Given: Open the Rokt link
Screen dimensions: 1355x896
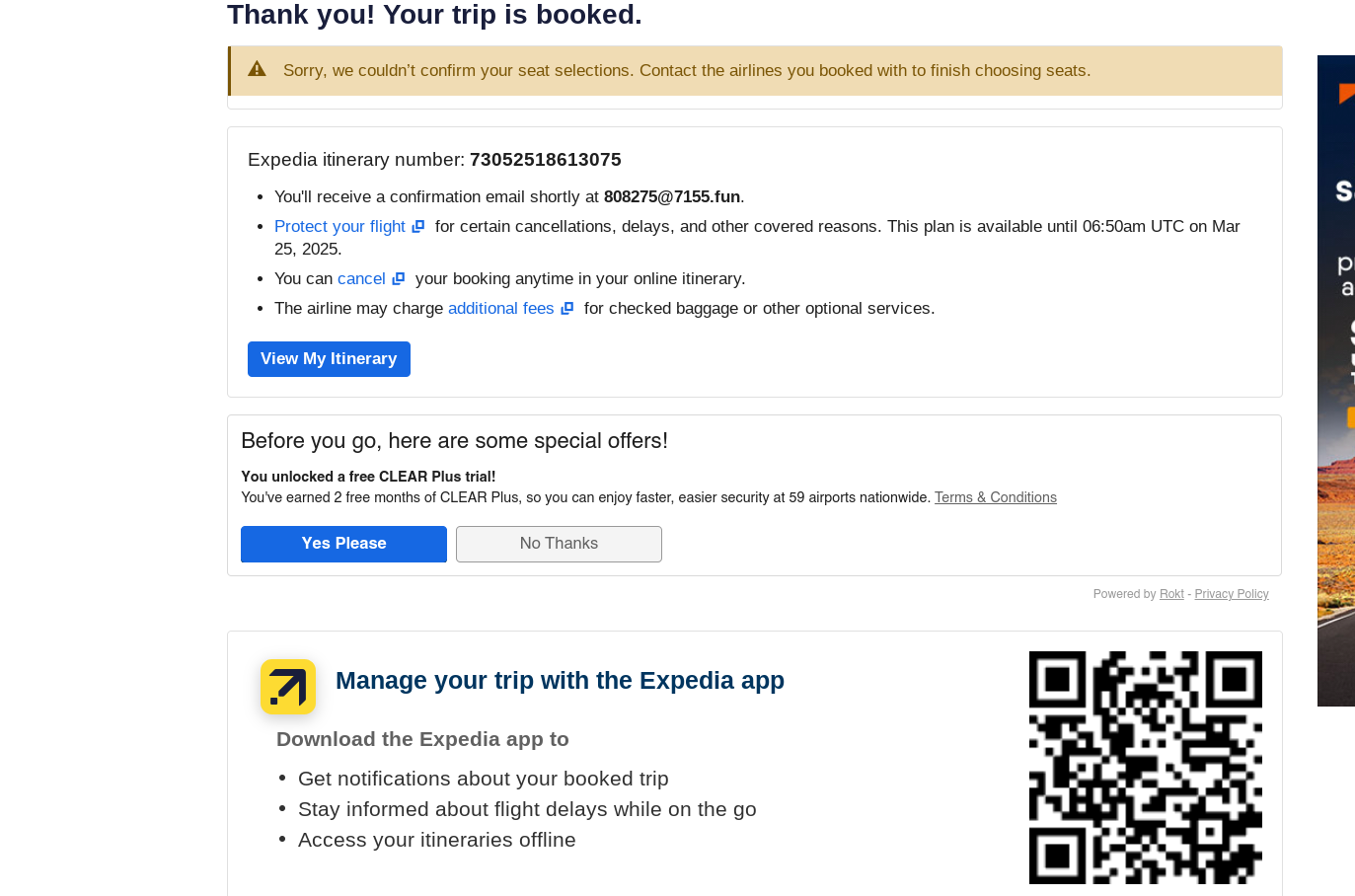Looking at the screenshot, I should pyautogui.click(x=1171, y=594).
